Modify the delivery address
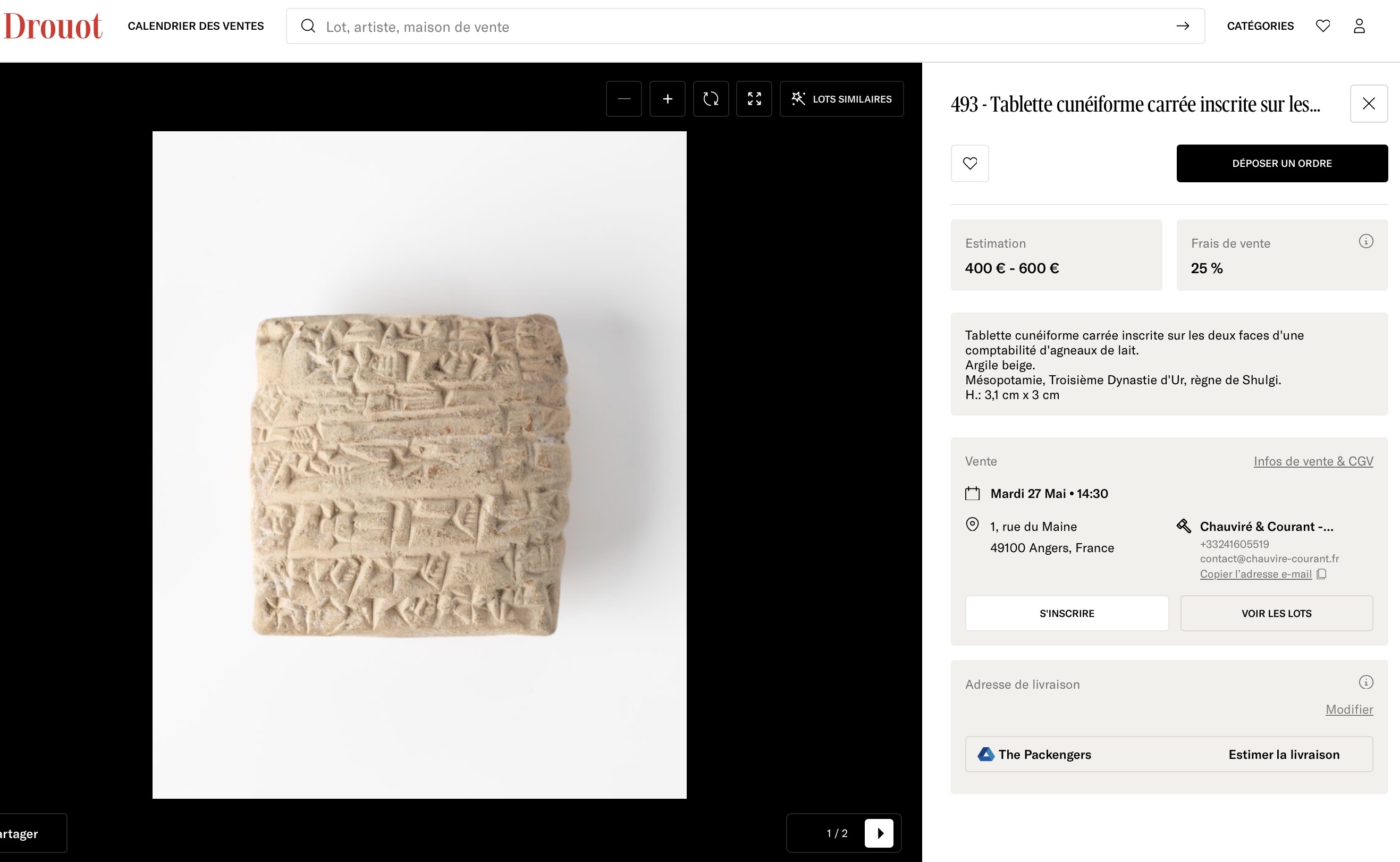1400x862 pixels. [1348, 709]
